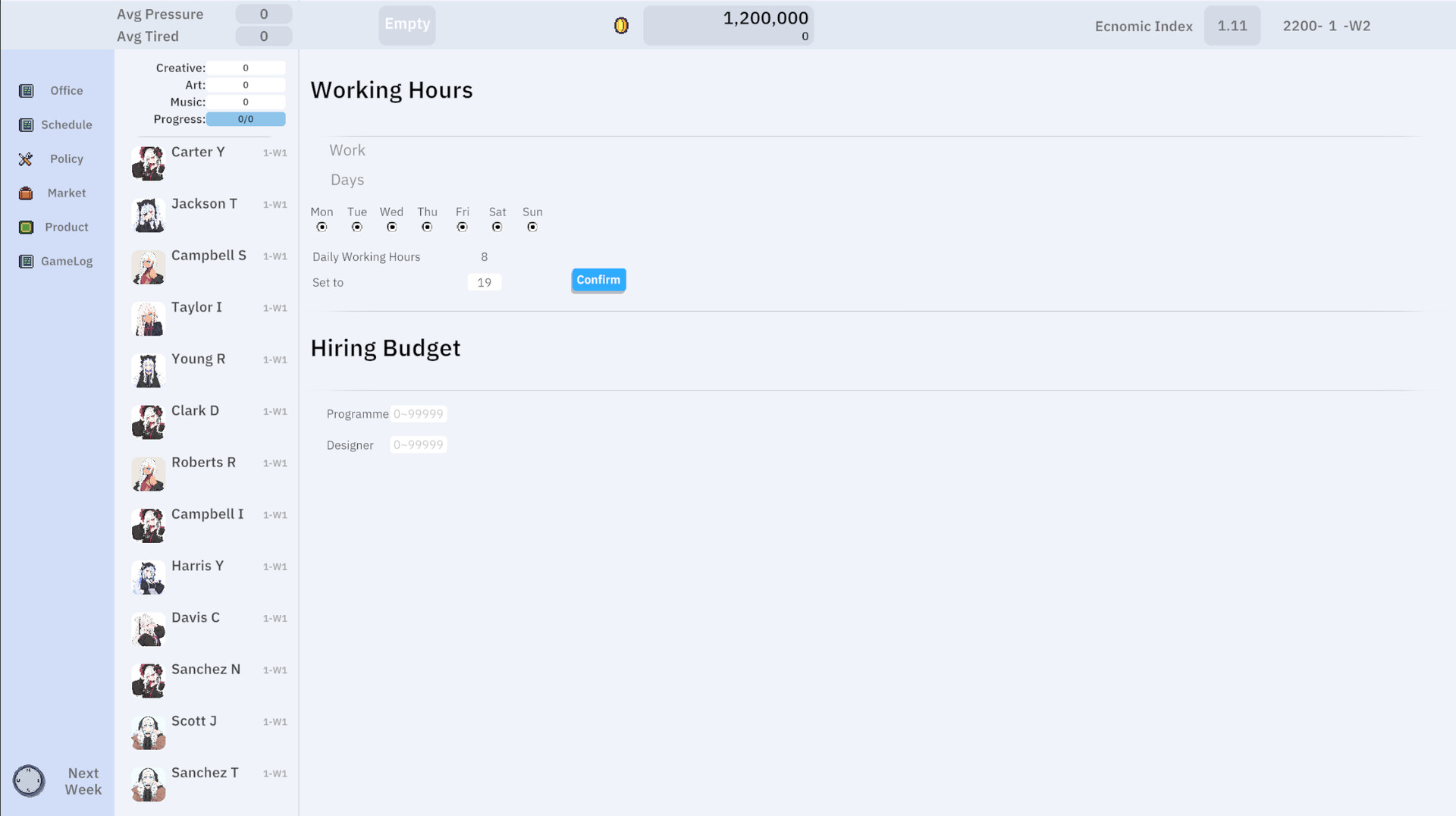Toggle Mon work day radio
Viewport: 1456px width, 816px height.
point(322,227)
